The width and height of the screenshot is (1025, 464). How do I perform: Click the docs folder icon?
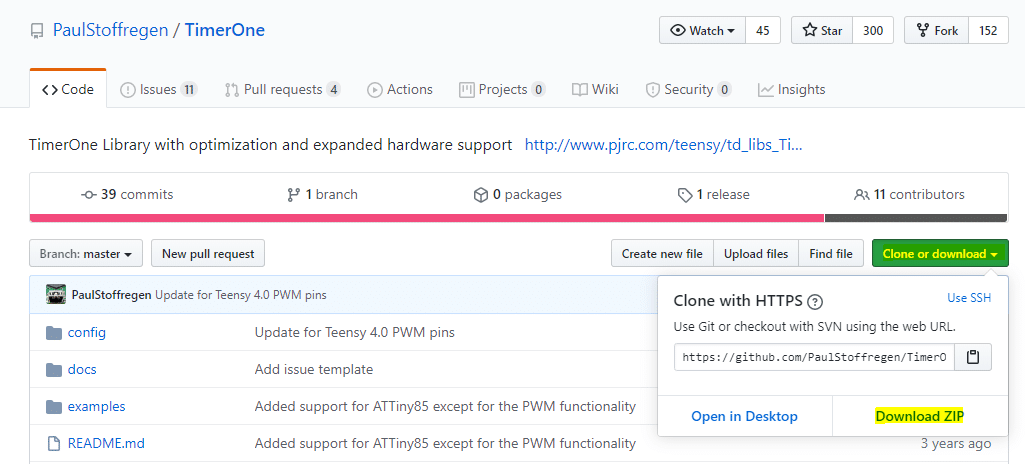point(54,369)
